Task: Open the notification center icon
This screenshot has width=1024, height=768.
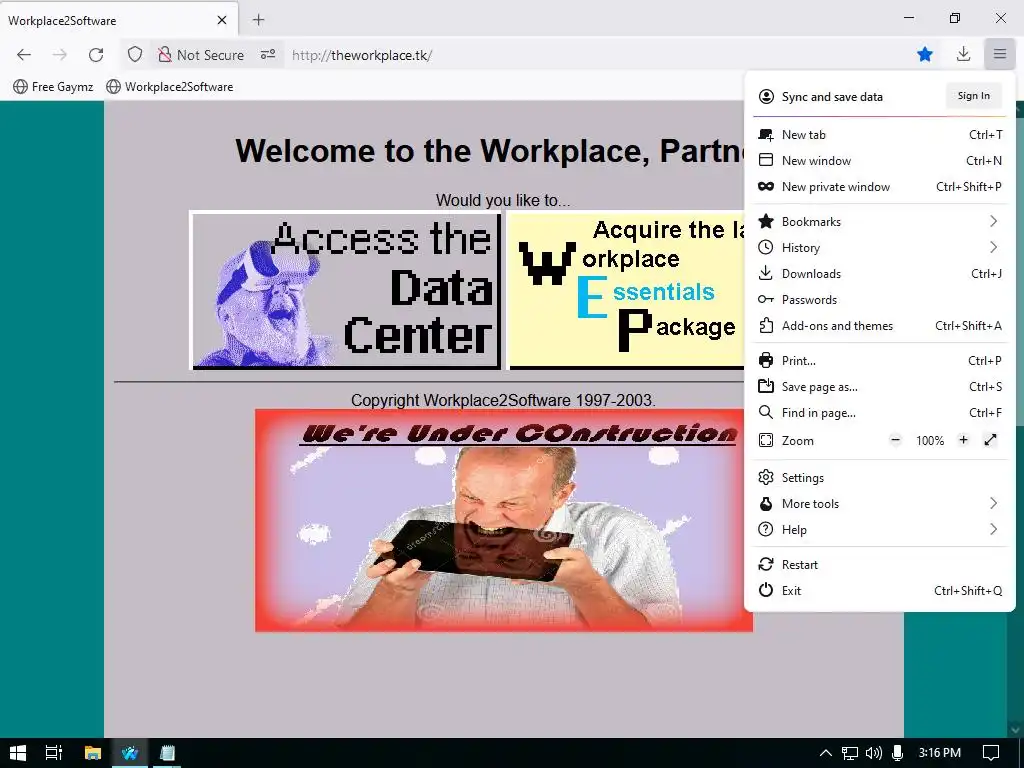Action: tap(991, 753)
